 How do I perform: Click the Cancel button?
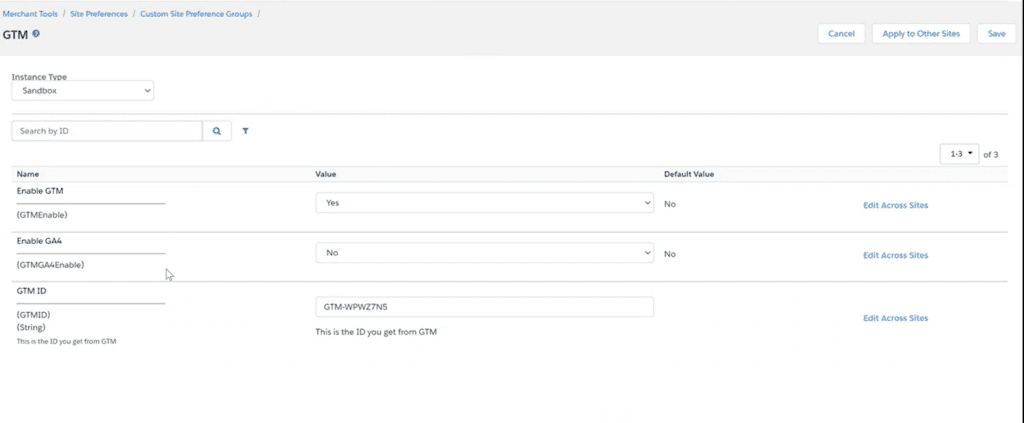click(841, 33)
